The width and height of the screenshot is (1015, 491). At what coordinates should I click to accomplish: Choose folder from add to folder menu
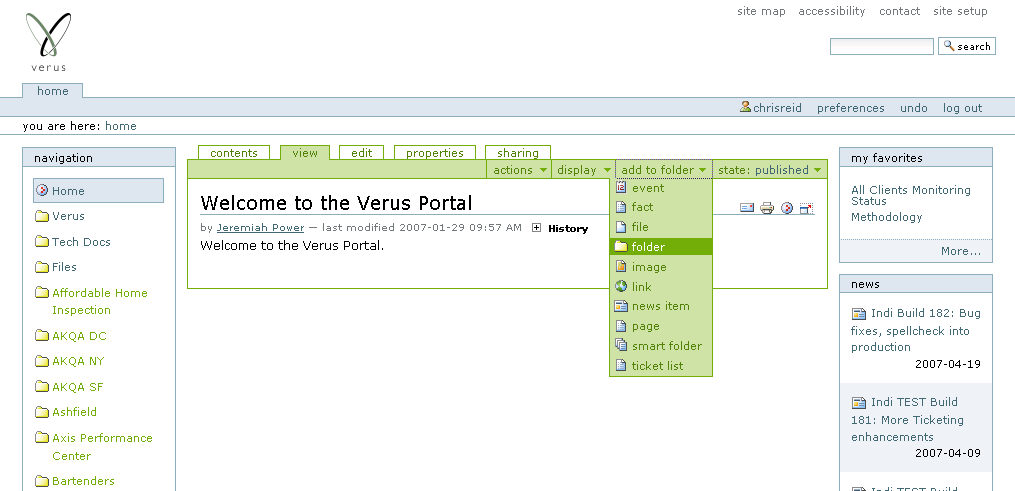point(648,247)
